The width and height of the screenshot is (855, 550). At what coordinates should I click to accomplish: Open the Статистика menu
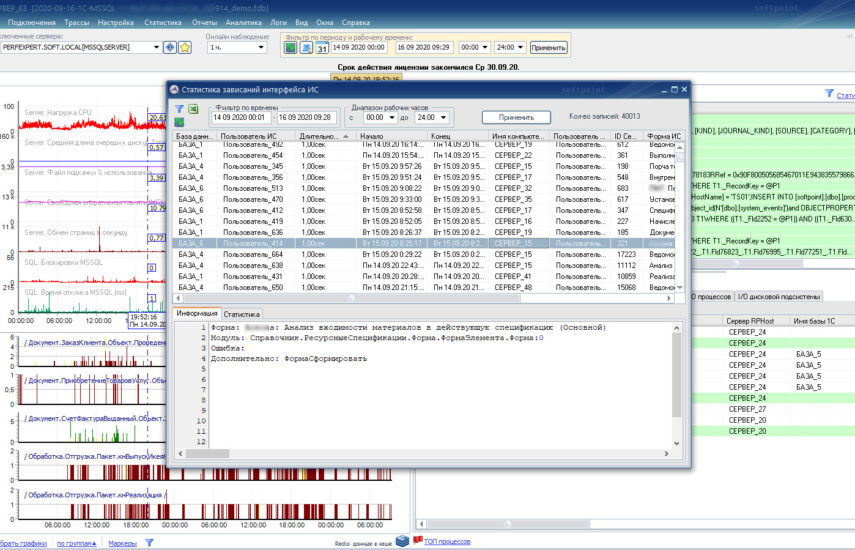tap(162, 22)
